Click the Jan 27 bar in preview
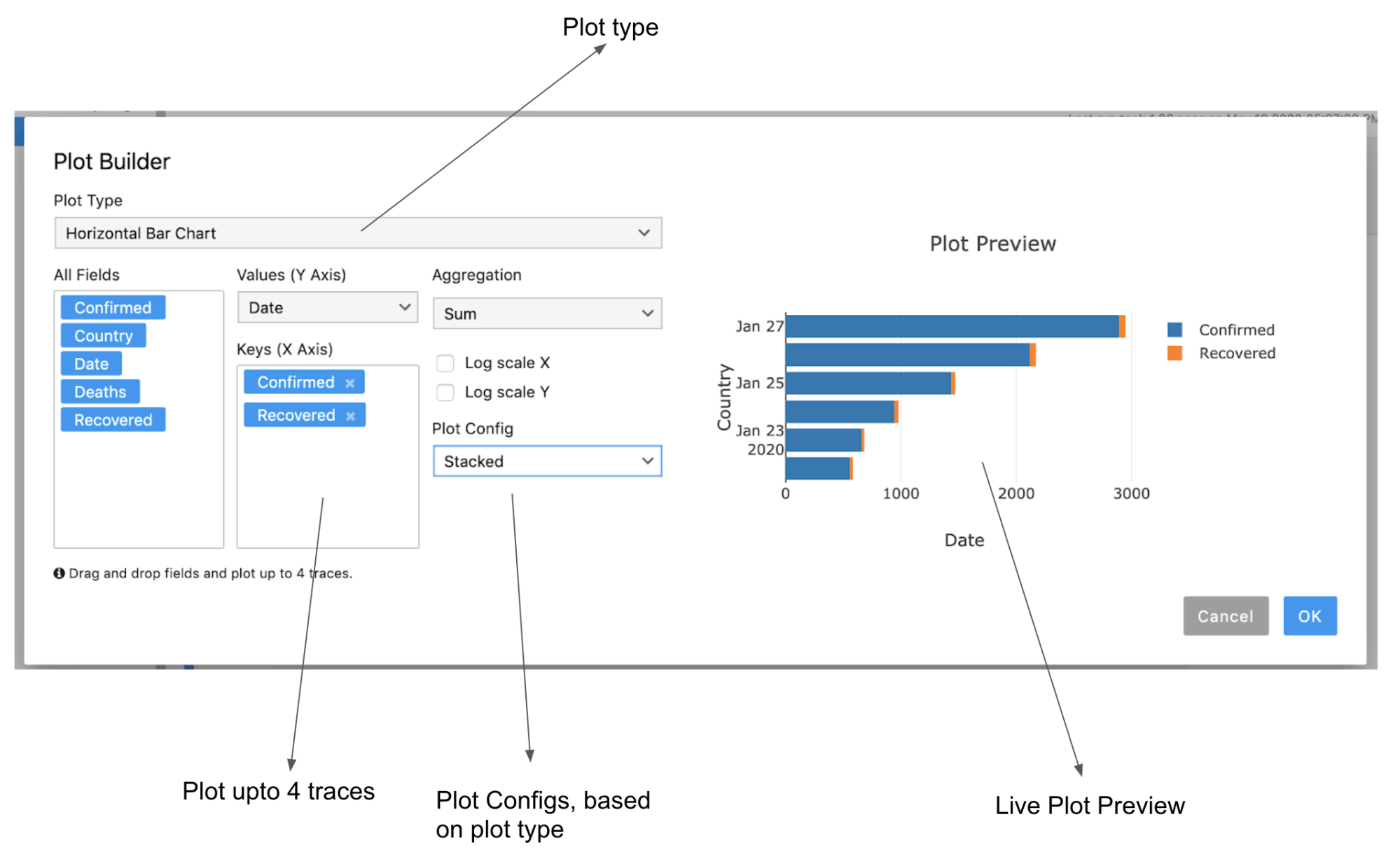This screenshot has width=1400, height=859. (955, 326)
